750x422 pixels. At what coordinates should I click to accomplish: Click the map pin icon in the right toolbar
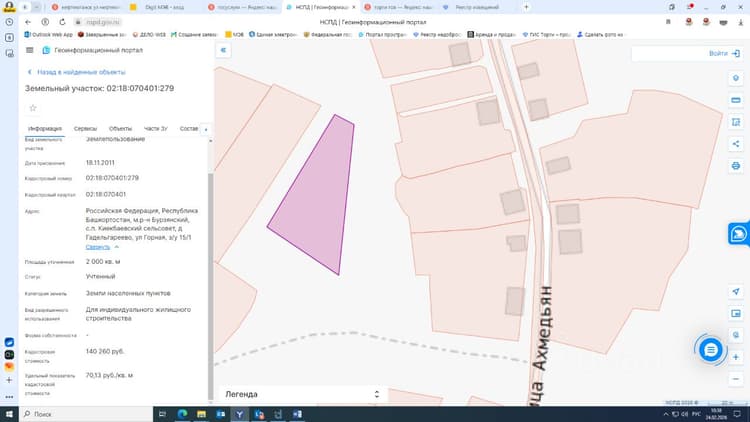[x=736, y=78]
